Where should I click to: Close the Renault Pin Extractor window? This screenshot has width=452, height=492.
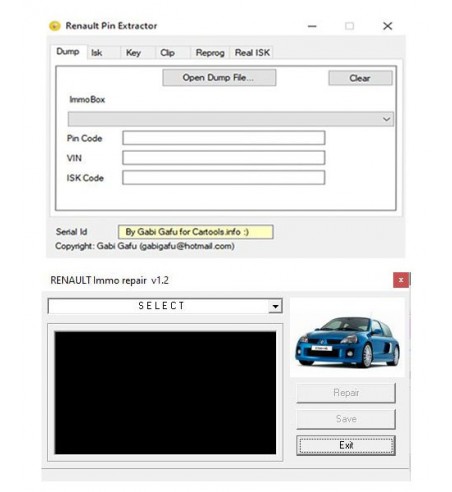pos(387,26)
